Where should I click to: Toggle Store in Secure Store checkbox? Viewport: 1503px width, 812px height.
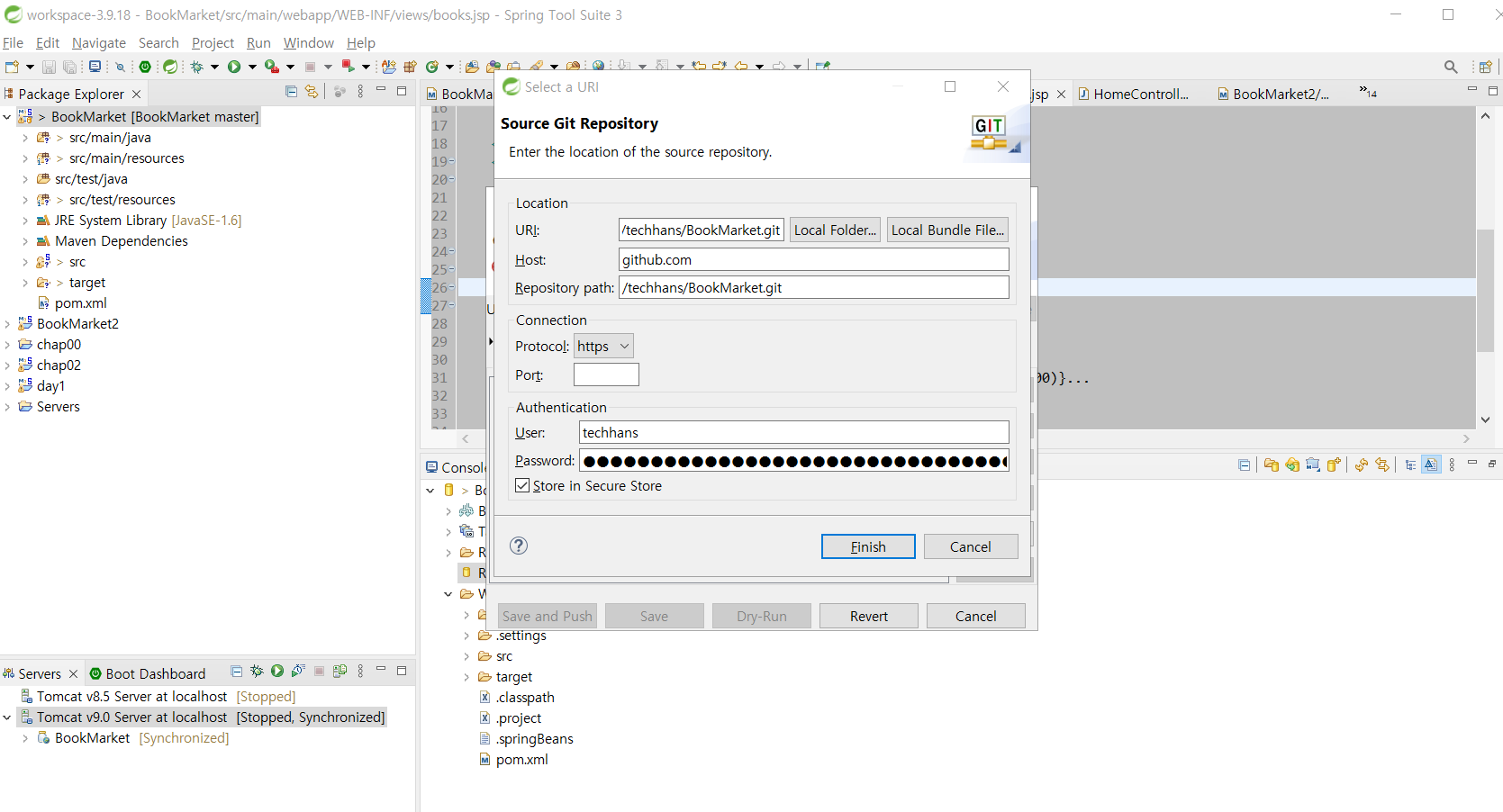point(522,485)
